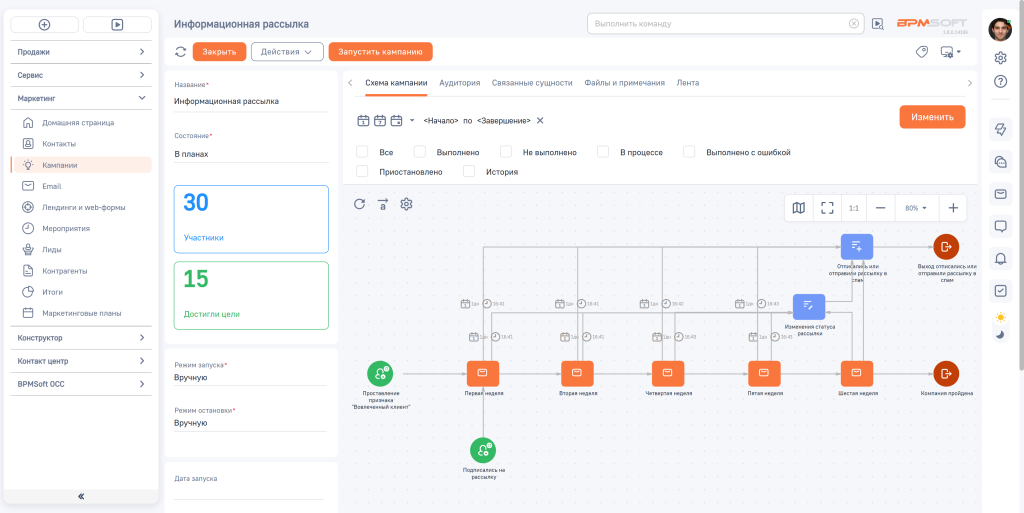Viewport: 1024px width, 513px height.
Task: Check the Все filter checkbox
Action: click(362, 152)
